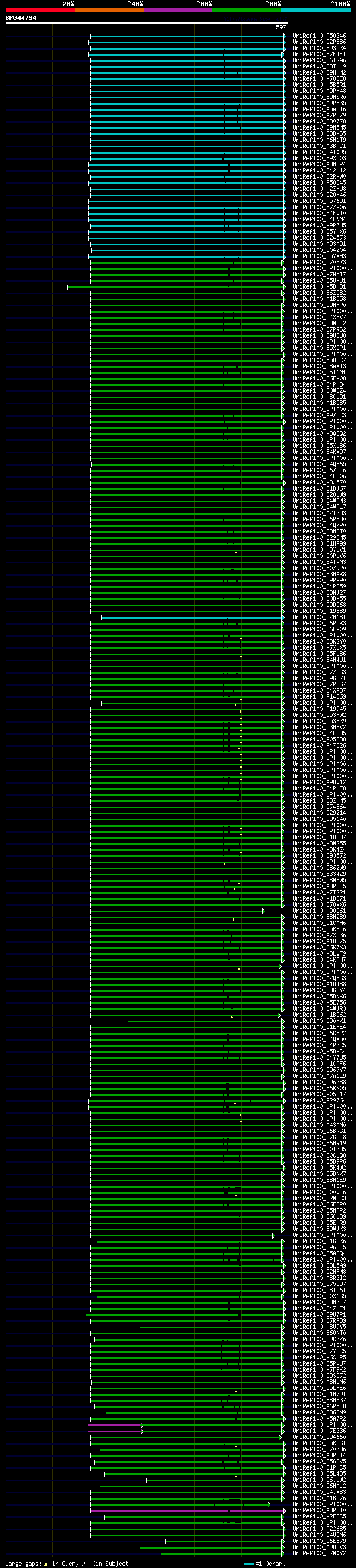Viewport: 356px width, 1568px height.
Task: Click the UniRef100_Q6EV09 label
Action: pos(319,630)
